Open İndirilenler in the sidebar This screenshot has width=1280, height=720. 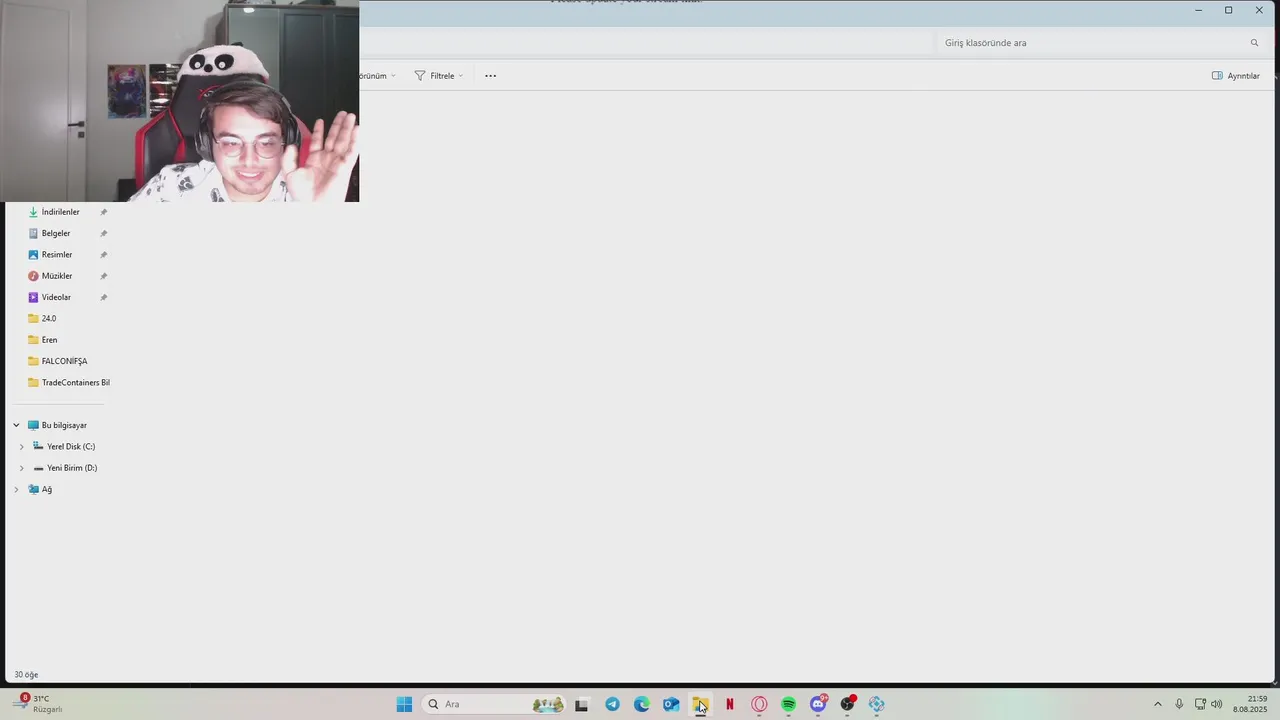(x=61, y=212)
